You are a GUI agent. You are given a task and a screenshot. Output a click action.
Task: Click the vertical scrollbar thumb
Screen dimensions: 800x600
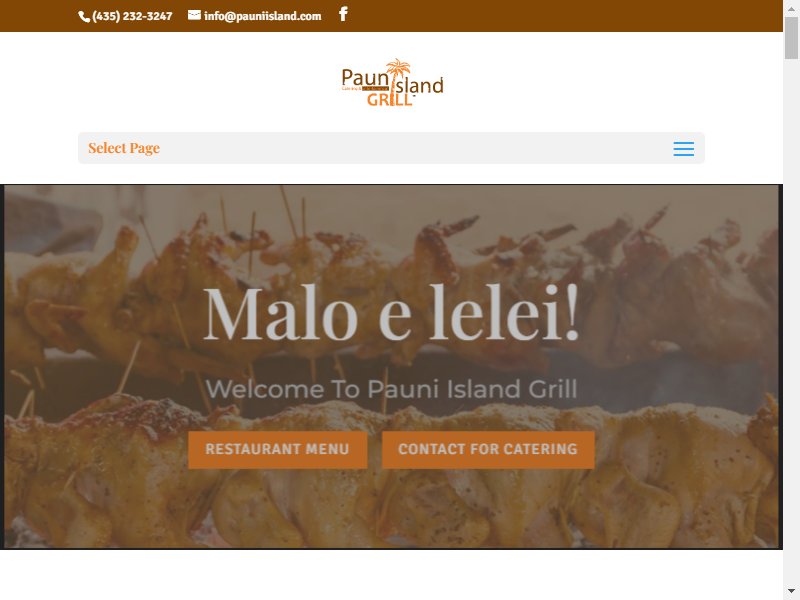(791, 38)
